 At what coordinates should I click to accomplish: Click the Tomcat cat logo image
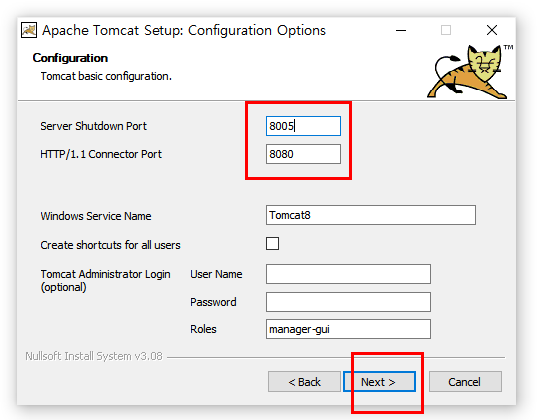468,72
